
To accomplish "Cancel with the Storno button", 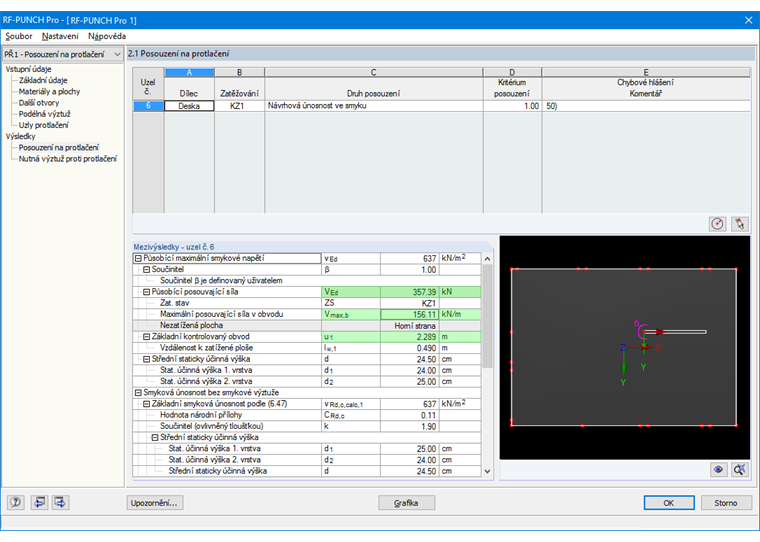I will click(x=726, y=503).
